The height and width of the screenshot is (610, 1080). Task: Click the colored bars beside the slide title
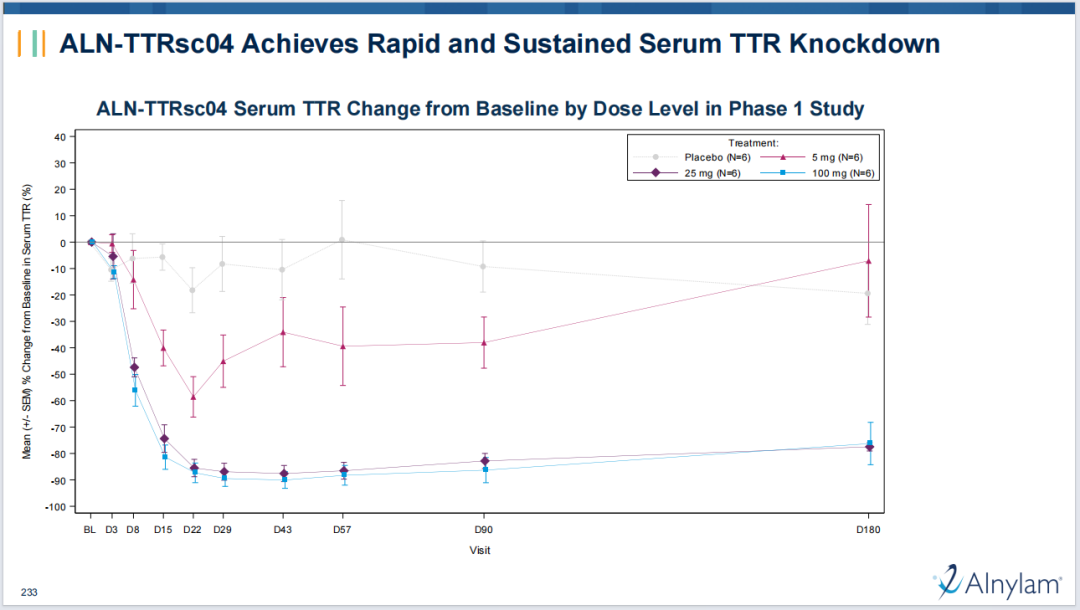point(37,44)
